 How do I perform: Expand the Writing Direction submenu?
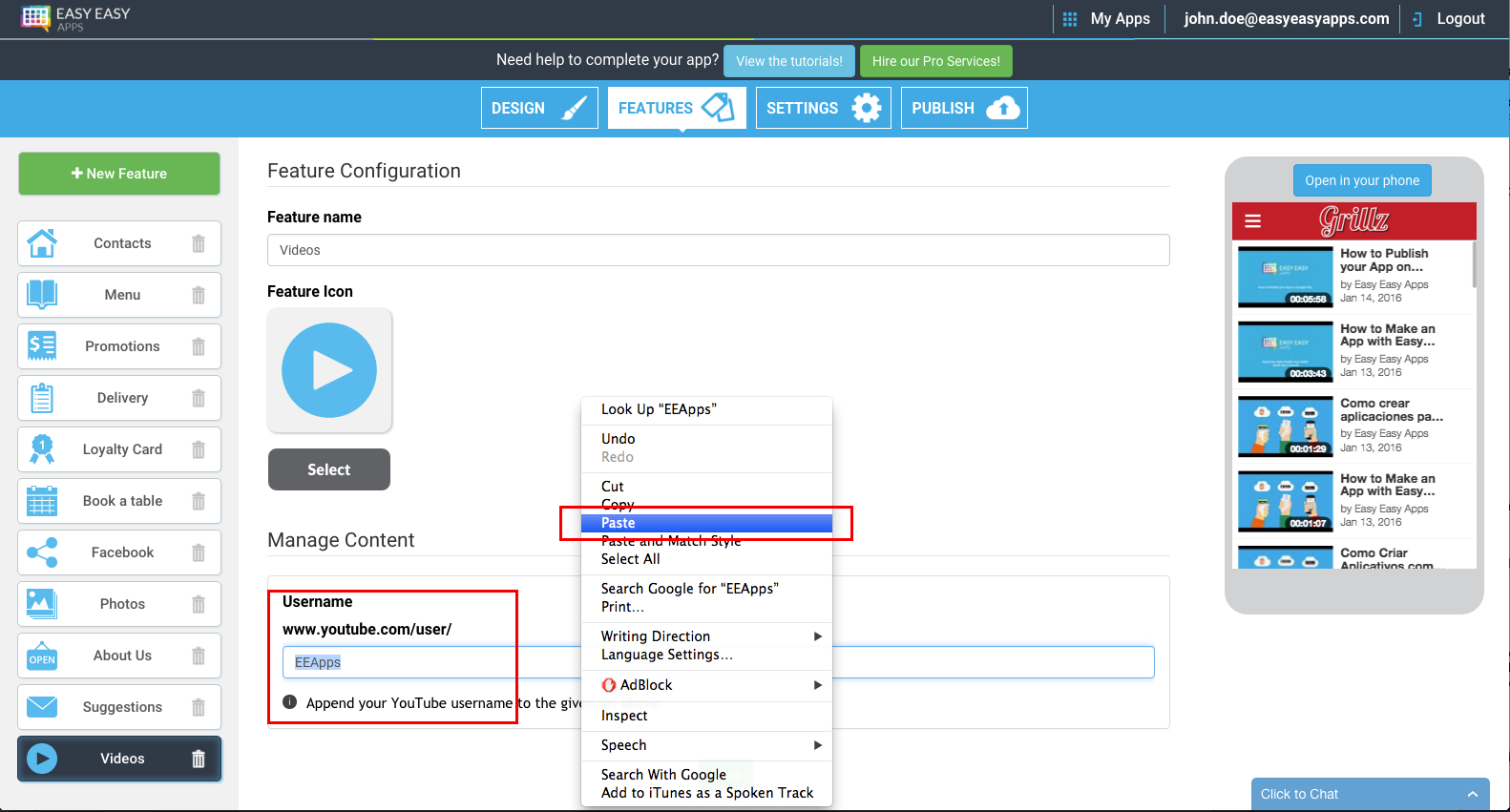click(x=706, y=636)
